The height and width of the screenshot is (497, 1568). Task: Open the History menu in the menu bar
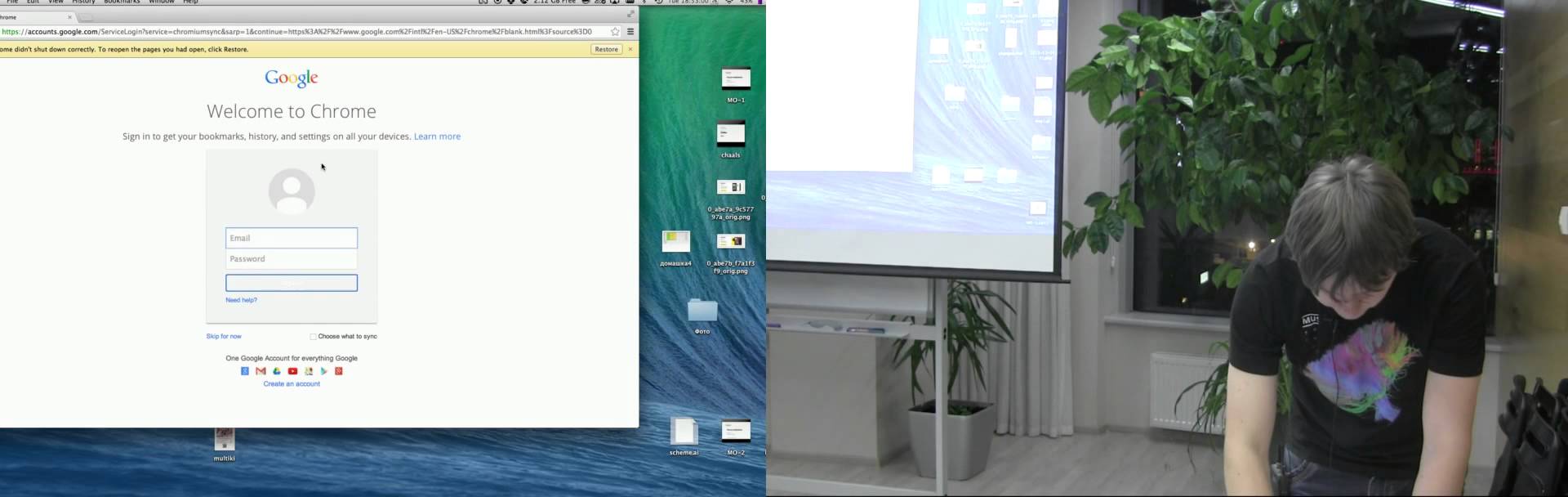(83, 2)
